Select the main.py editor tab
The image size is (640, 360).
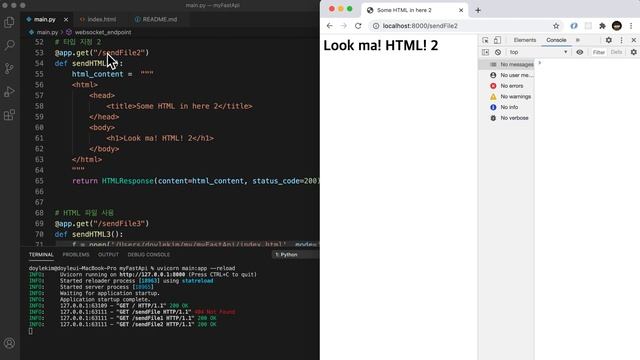point(44,19)
